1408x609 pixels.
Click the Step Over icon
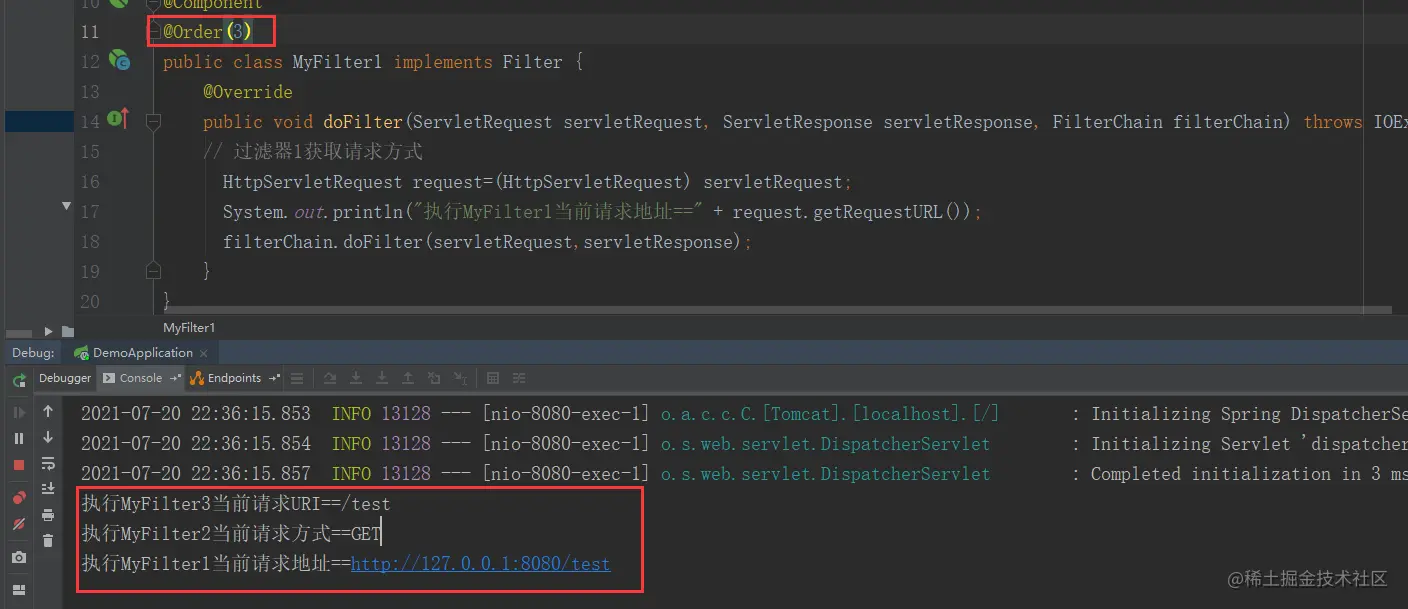tap(330, 379)
